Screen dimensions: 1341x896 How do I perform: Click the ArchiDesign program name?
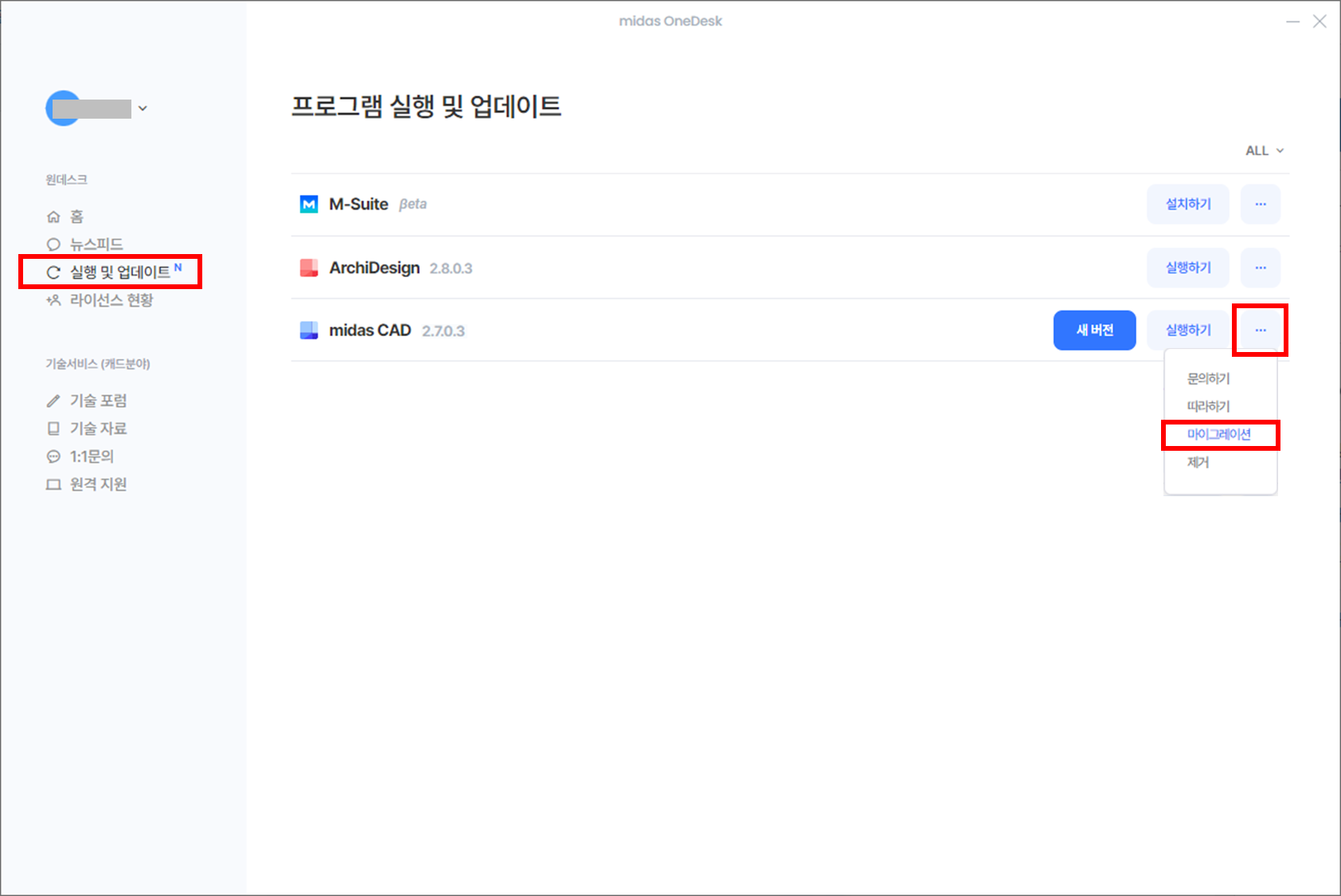tap(374, 268)
